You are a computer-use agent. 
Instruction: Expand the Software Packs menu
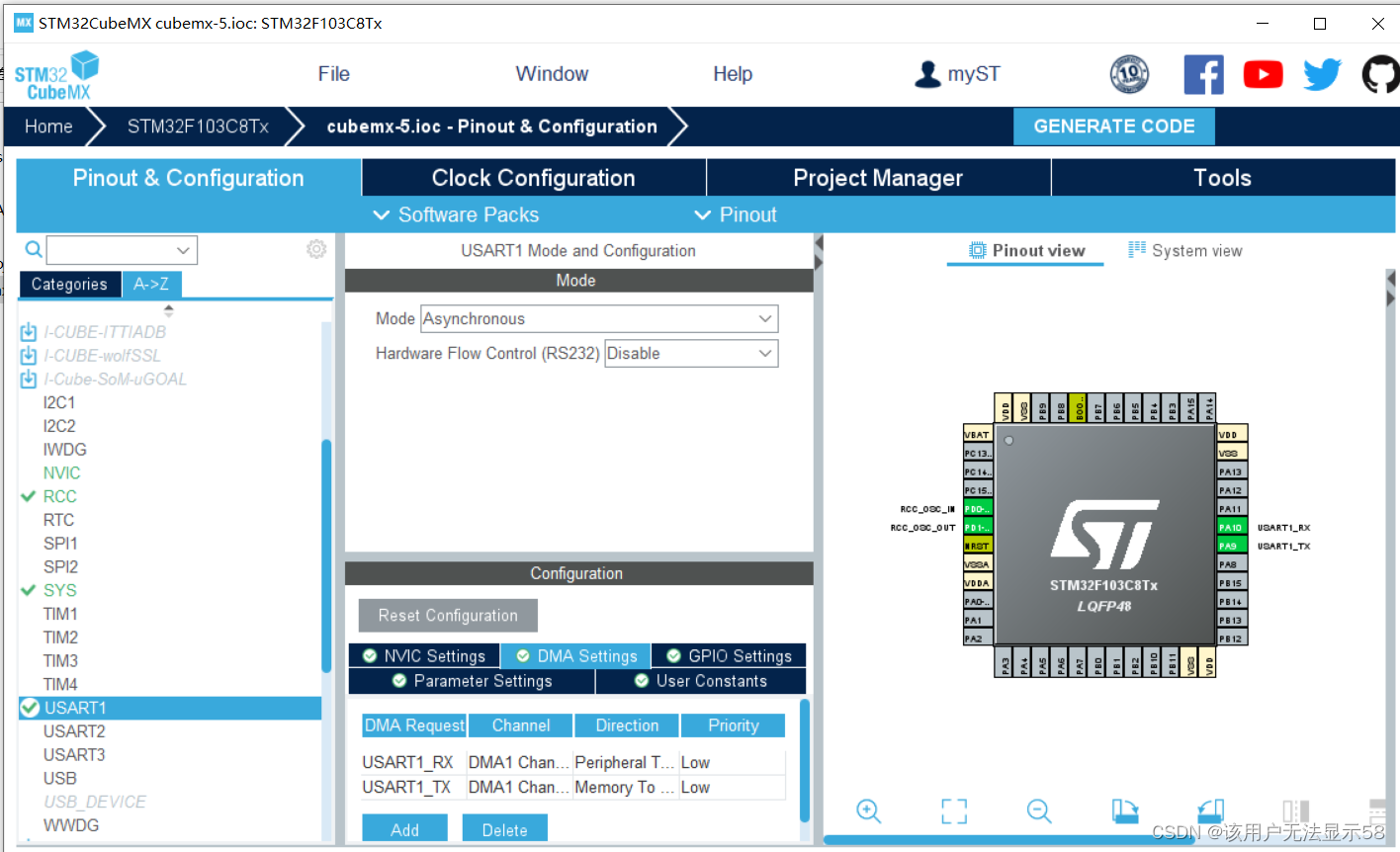[456, 214]
